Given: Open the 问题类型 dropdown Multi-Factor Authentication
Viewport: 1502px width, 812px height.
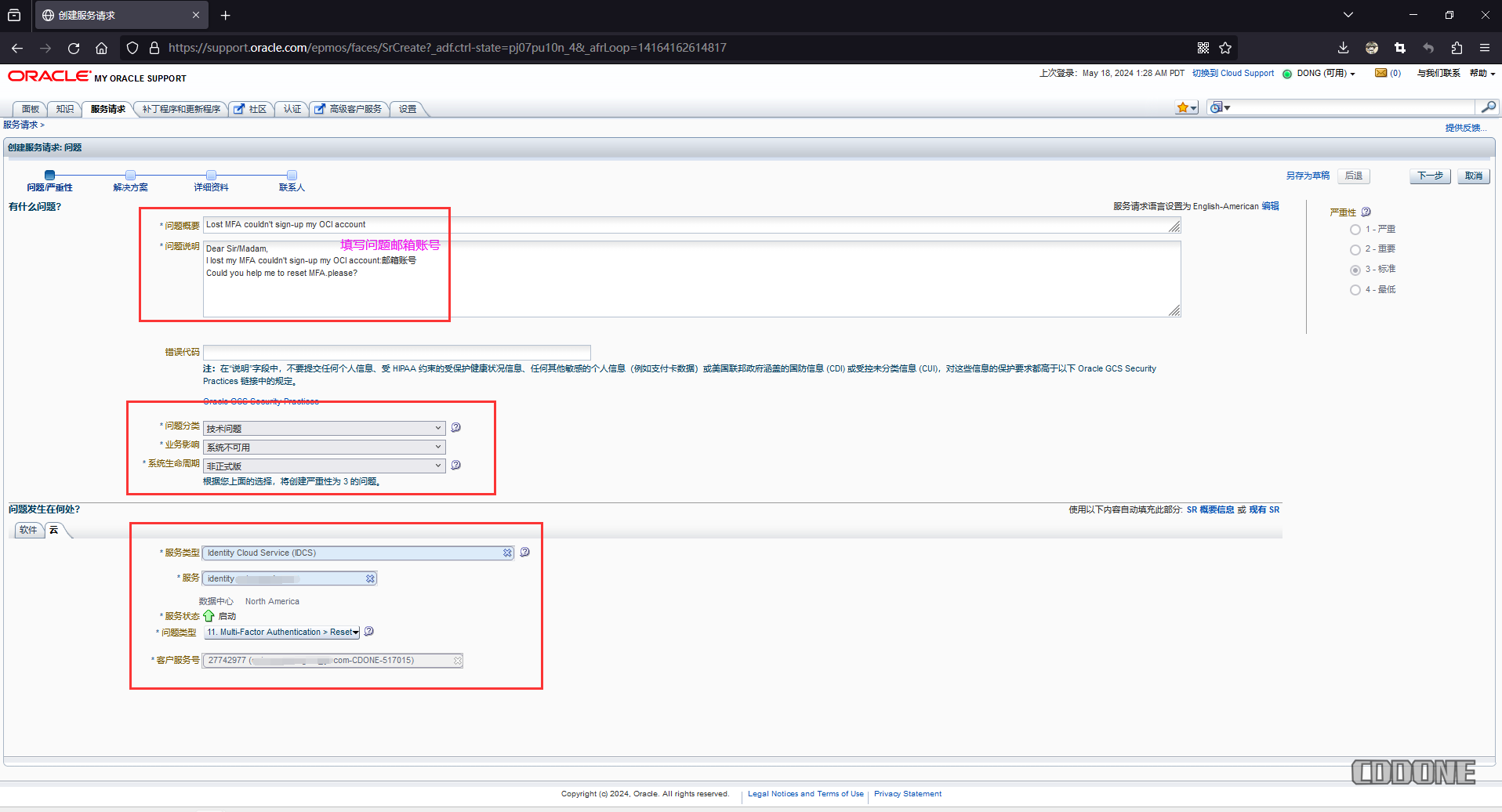Looking at the screenshot, I should tap(282, 632).
